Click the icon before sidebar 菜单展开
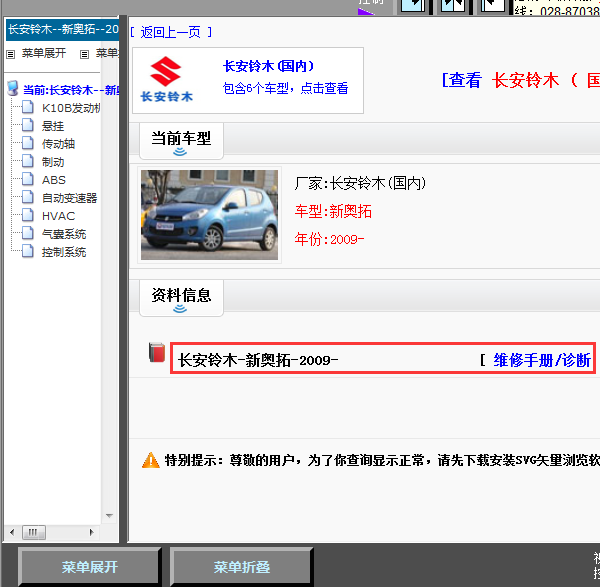600x587 pixels. click(x=11, y=54)
